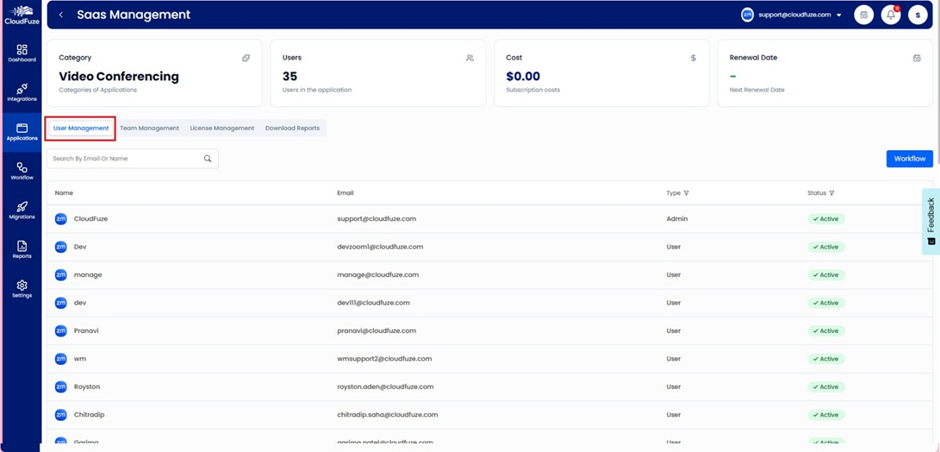Viewport: 940px width, 452px height.
Task: Open Reports from the sidebar
Action: click(x=21, y=249)
